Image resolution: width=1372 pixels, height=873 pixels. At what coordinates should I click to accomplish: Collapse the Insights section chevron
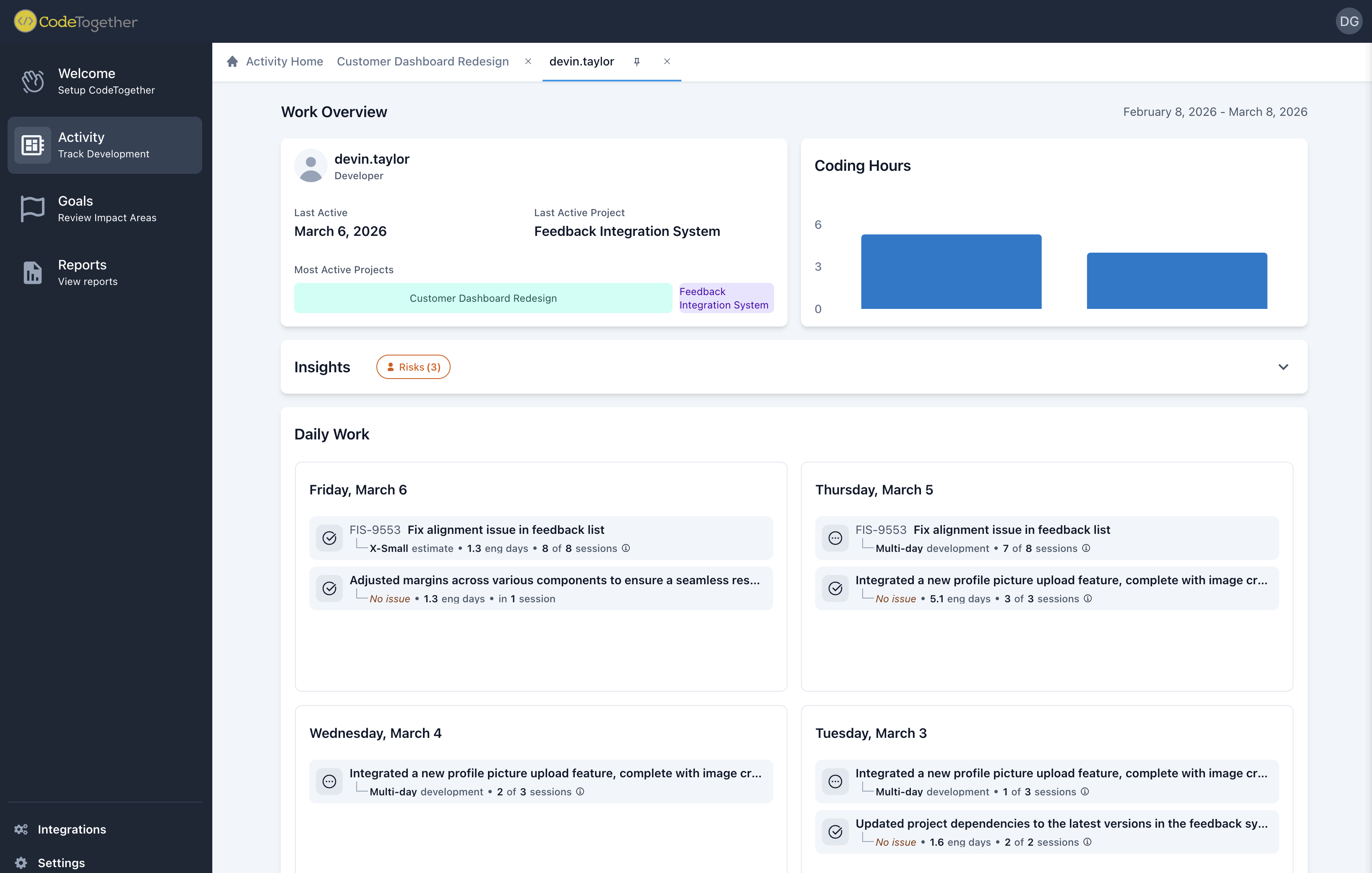coord(1283,367)
